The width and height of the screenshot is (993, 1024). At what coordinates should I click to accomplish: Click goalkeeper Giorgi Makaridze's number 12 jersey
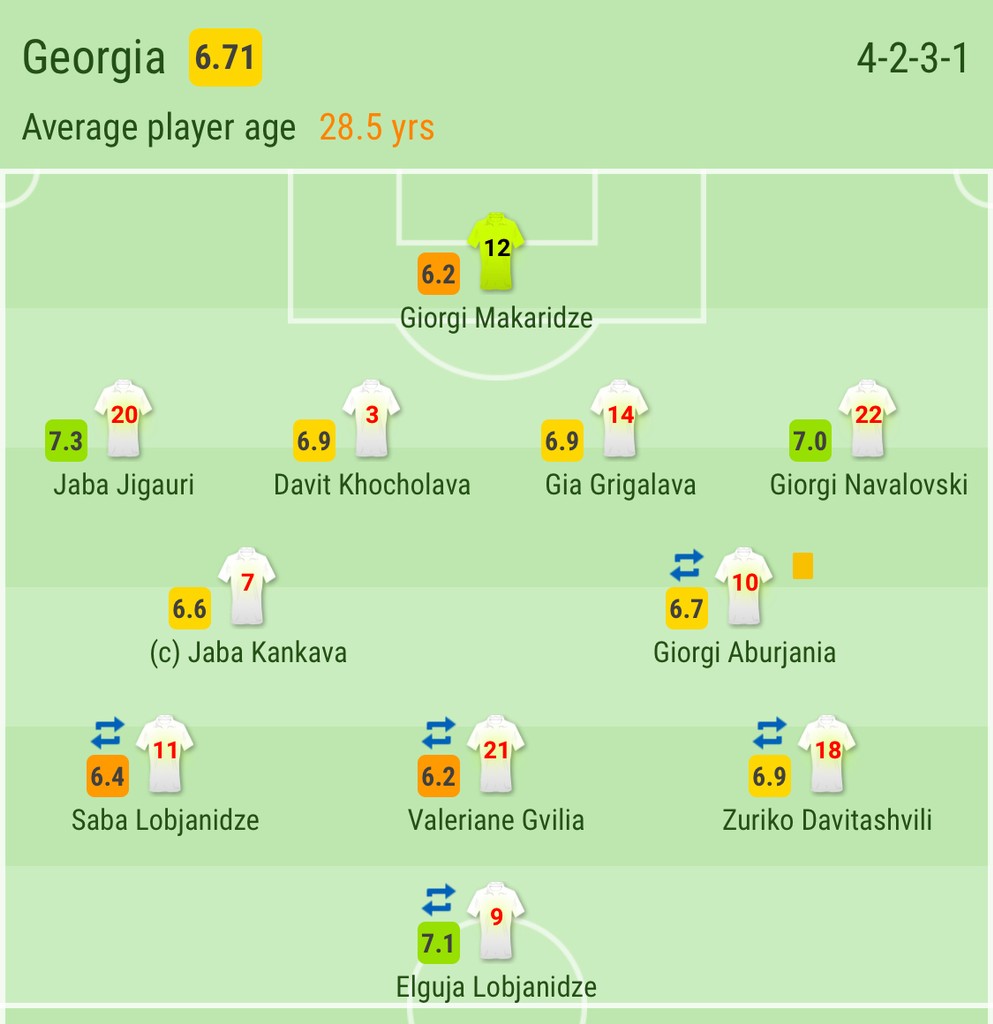click(496, 251)
